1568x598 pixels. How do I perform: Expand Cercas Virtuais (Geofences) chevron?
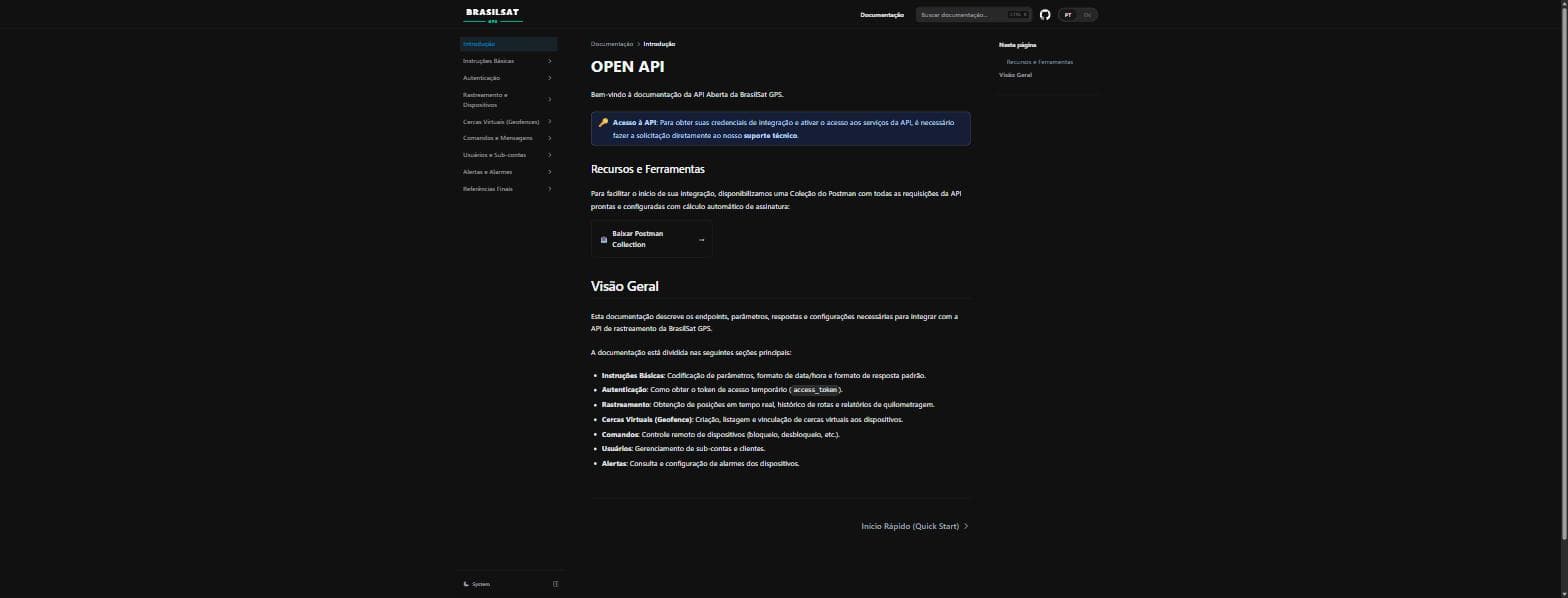[550, 122]
